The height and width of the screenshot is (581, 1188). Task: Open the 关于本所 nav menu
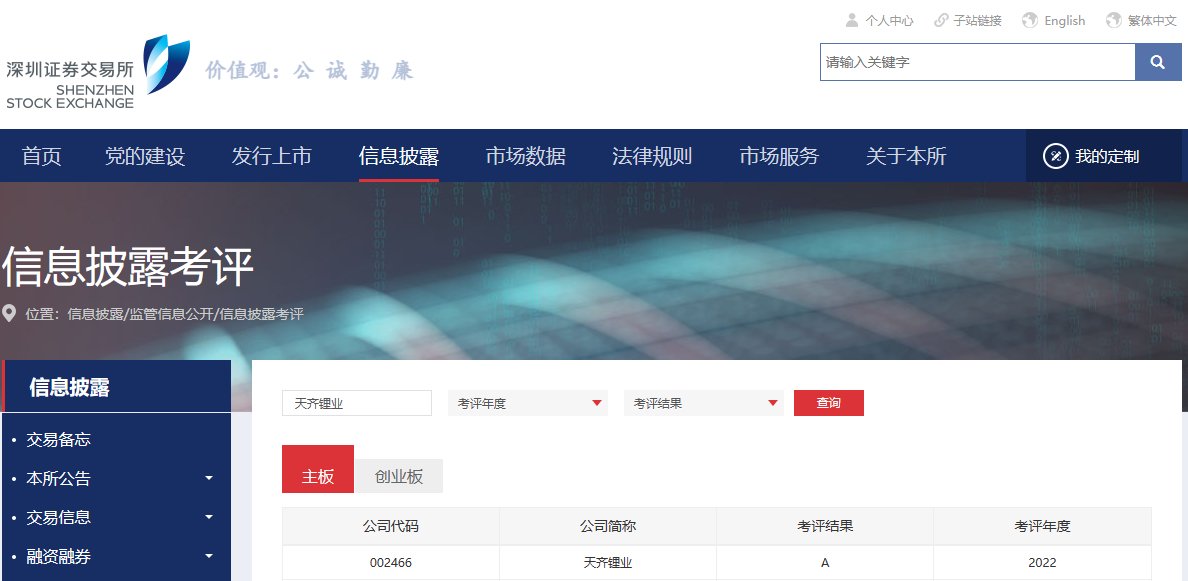click(x=906, y=157)
